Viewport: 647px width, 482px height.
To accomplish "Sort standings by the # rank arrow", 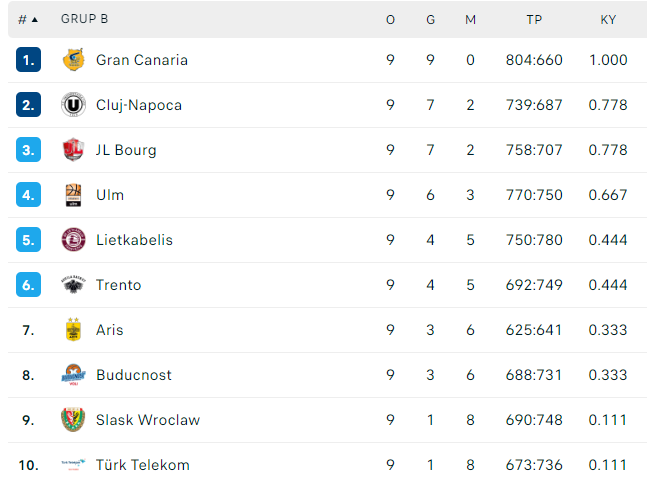I will point(28,19).
